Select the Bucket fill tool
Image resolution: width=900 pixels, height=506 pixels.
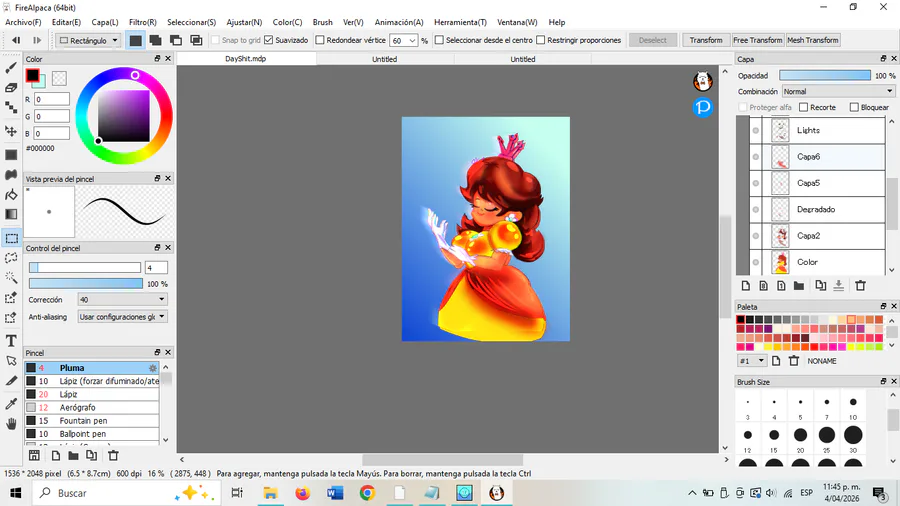pos(11,195)
